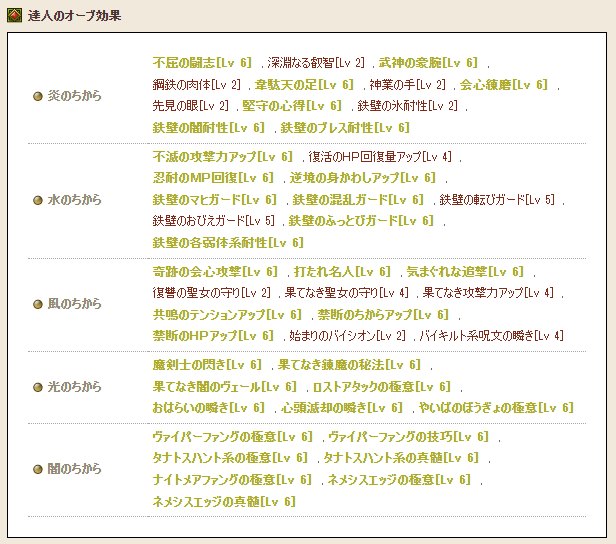Select 奇跡の会心攻撃 Lv 6 effect
616x544 pixels.
pyautogui.click(x=215, y=272)
